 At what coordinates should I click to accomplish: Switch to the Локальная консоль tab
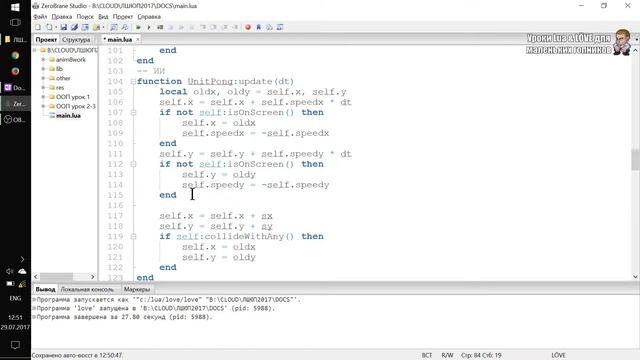click(x=87, y=289)
